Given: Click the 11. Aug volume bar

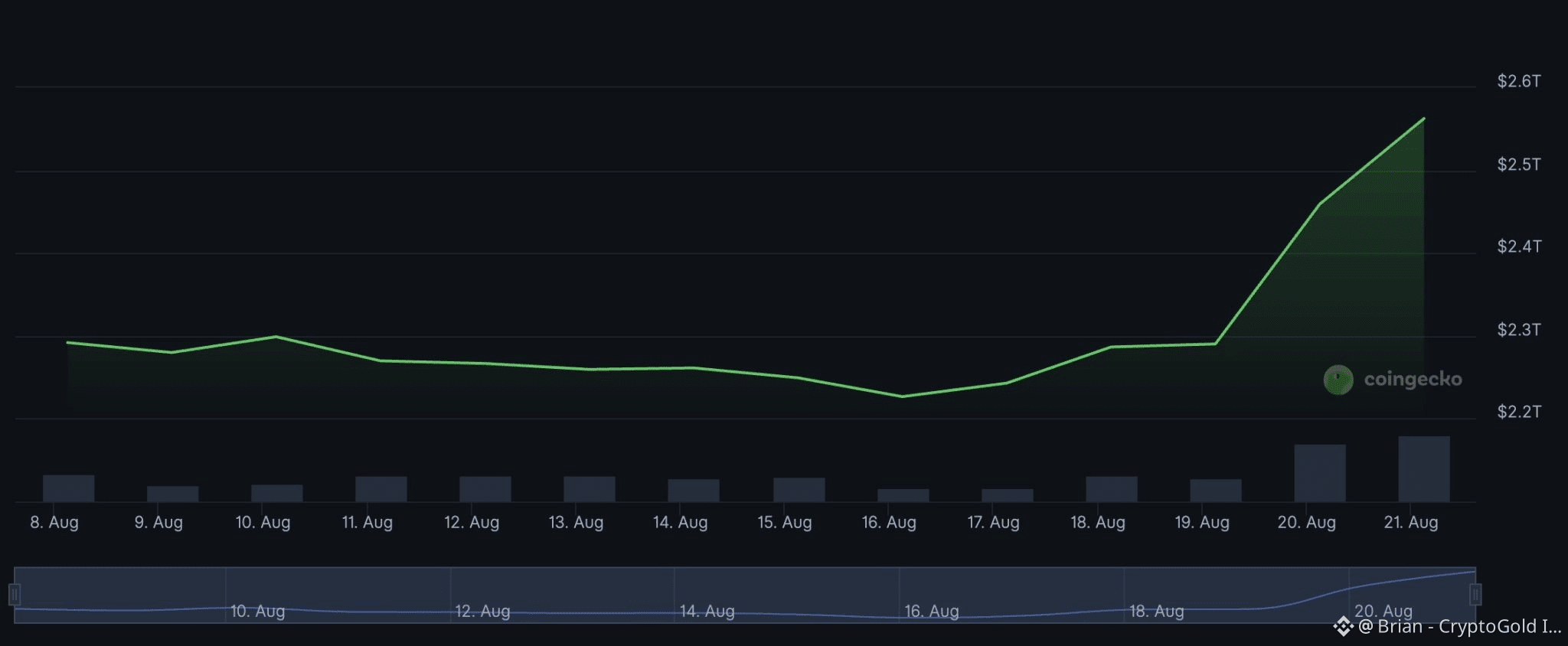Looking at the screenshot, I should coord(381,489).
